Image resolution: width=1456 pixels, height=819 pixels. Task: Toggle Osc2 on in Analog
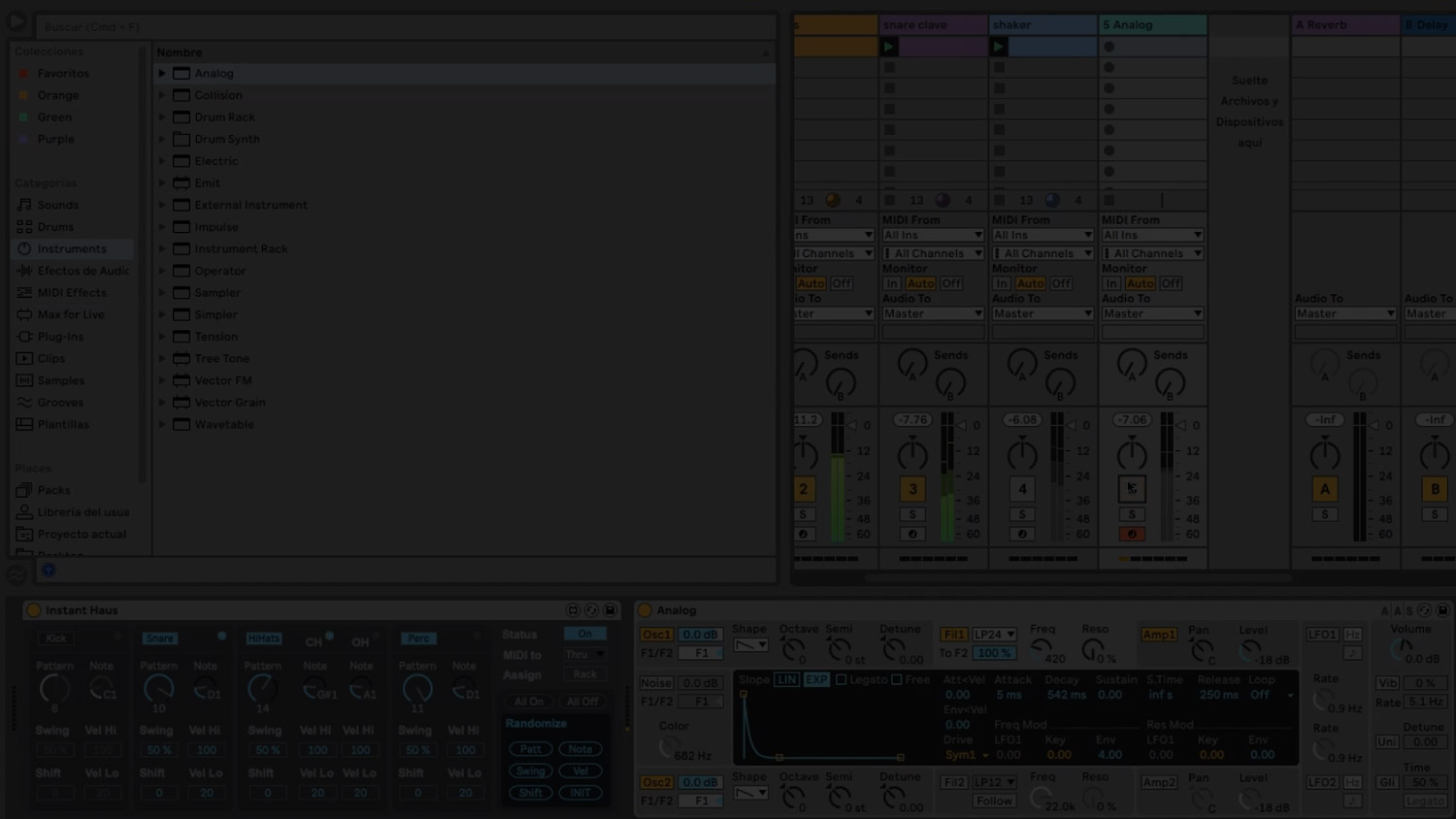click(x=656, y=782)
